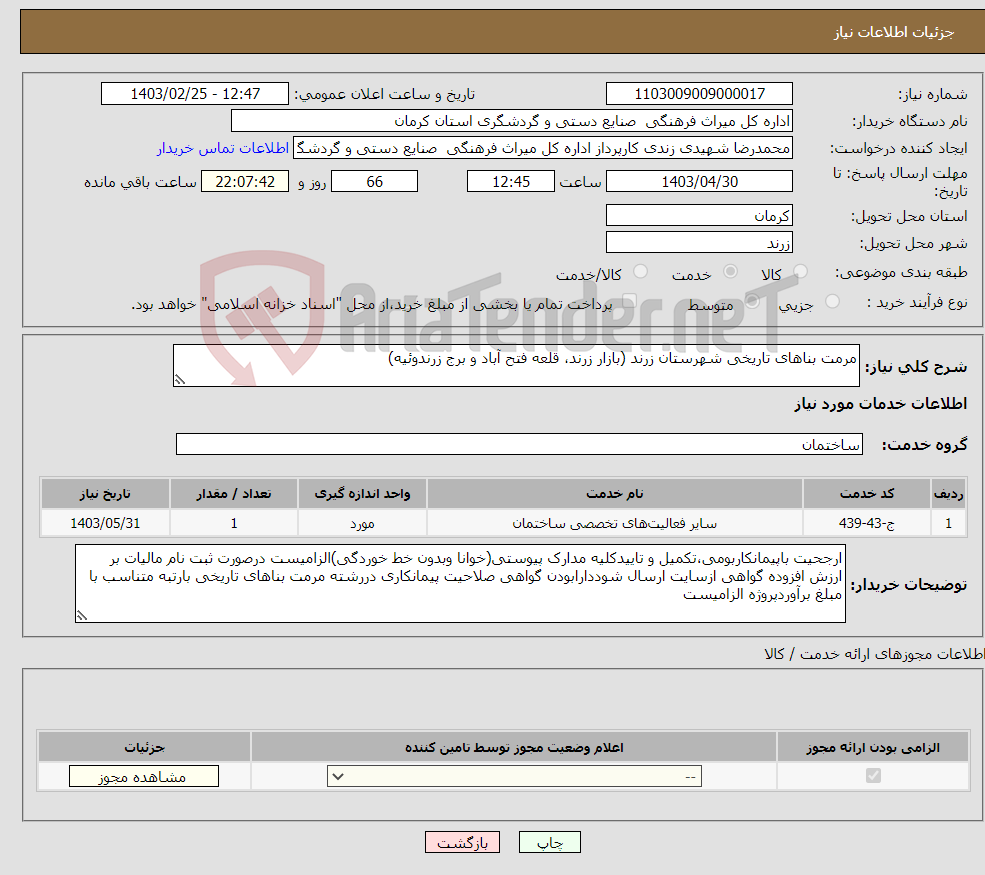Click the اطلاعات مجوزهای ارائه خدمت heading

pos(874,654)
